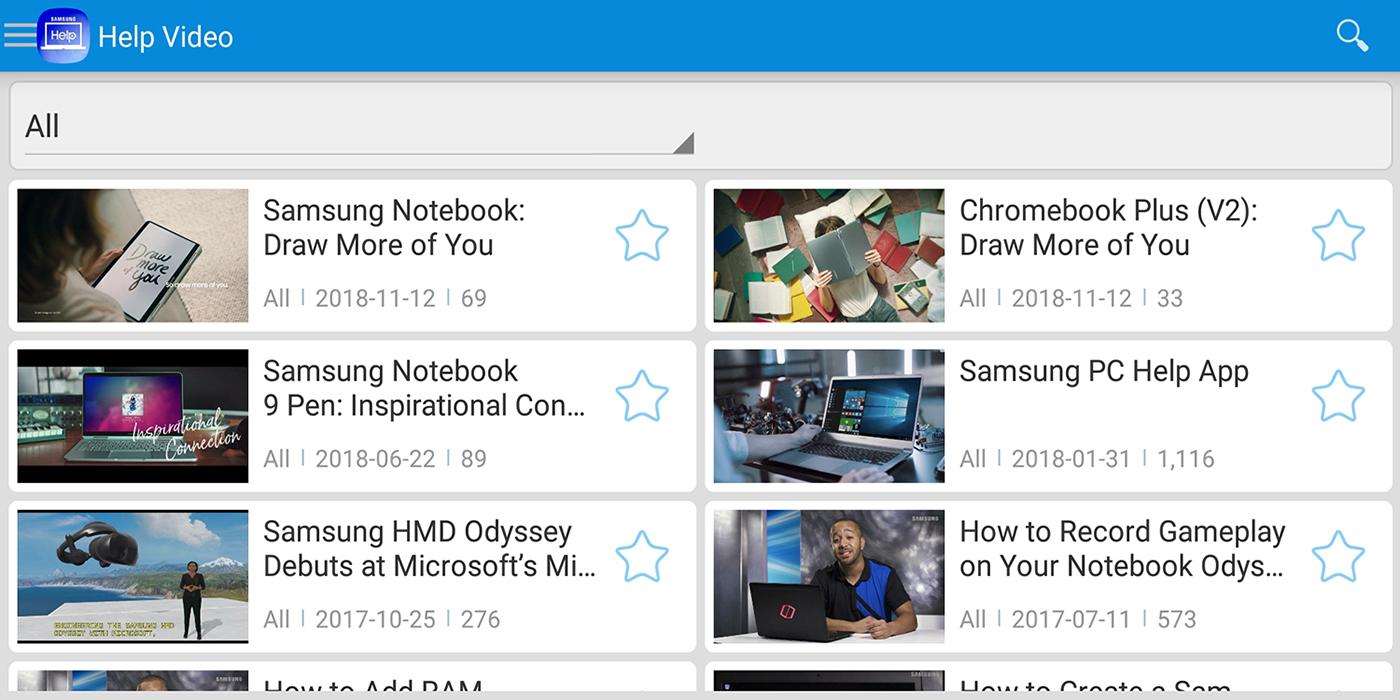Favorite the Samsung Notebook Draw More video

tap(641, 236)
